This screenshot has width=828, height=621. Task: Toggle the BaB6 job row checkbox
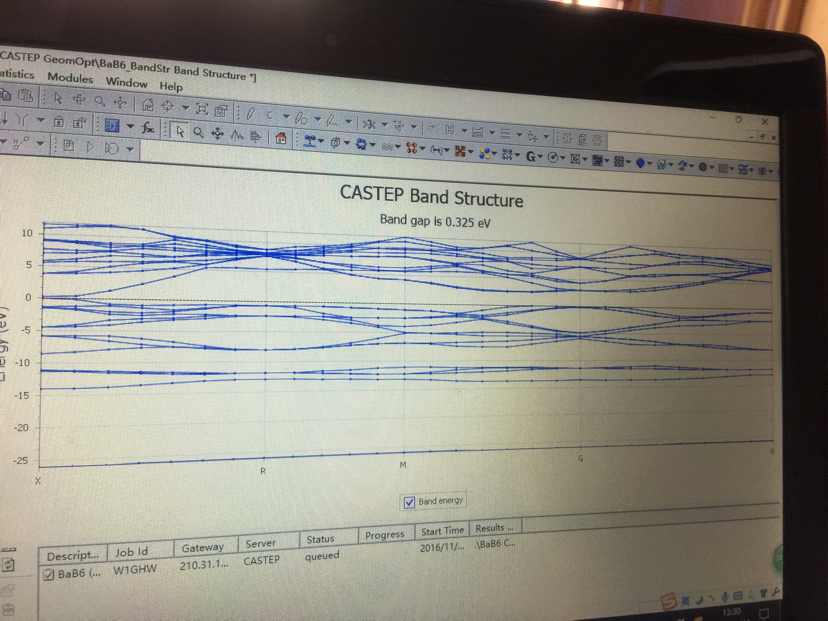pyautogui.click(x=49, y=575)
